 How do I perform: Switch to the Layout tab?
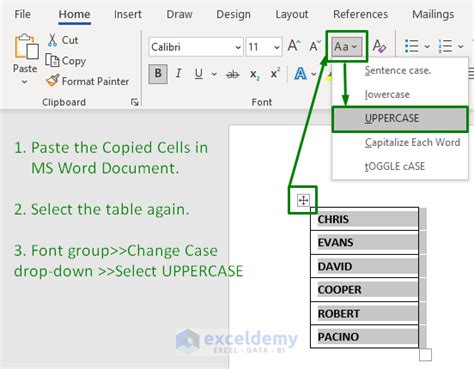(x=292, y=14)
